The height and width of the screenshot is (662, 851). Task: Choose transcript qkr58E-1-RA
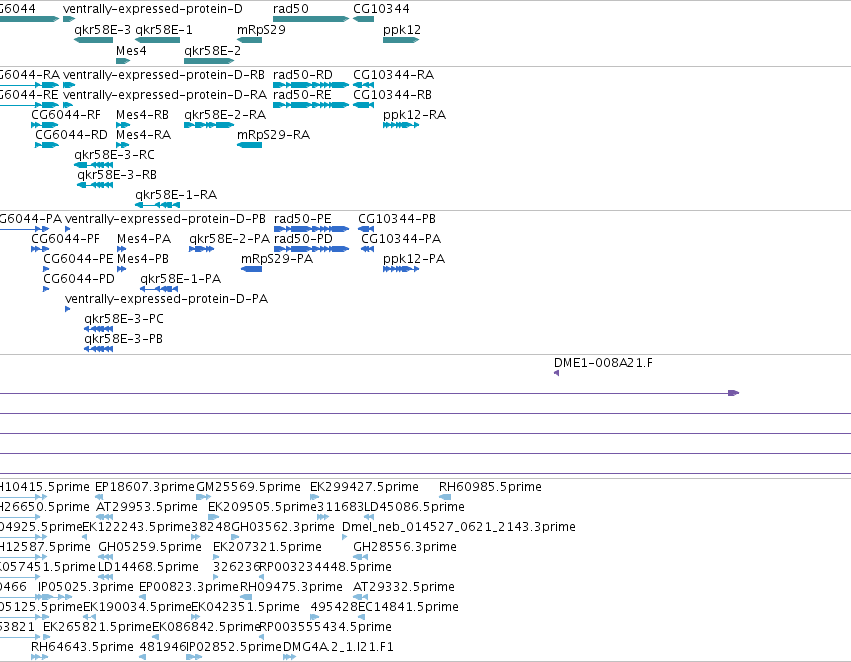click(x=176, y=195)
